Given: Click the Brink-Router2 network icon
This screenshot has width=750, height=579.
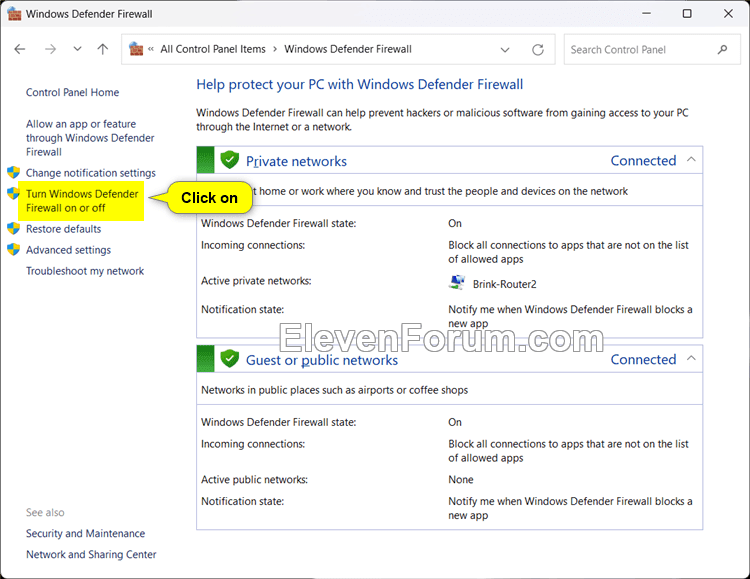Looking at the screenshot, I should pos(457,282).
